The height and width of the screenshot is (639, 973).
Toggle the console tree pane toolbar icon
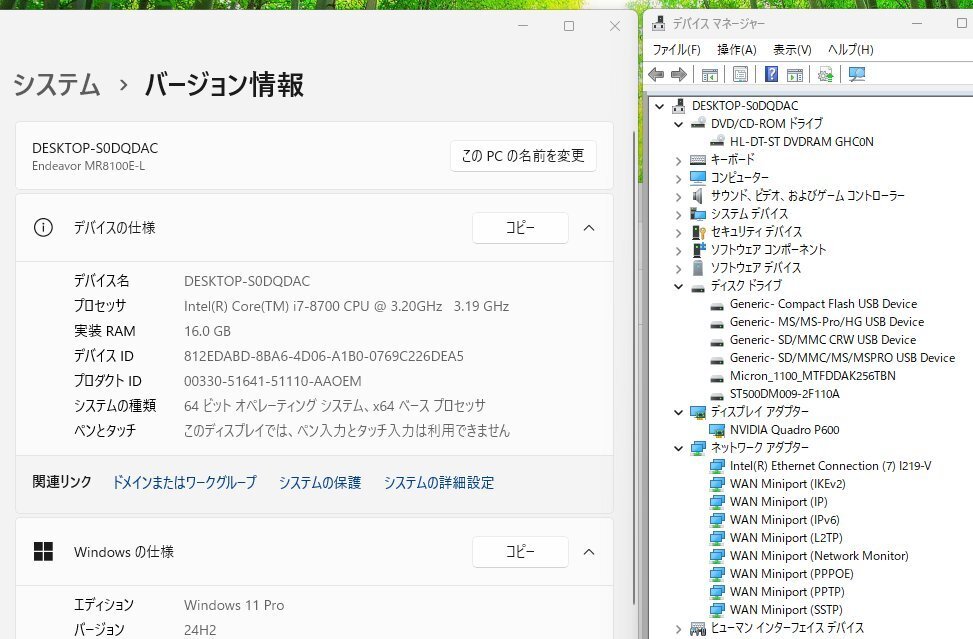[710, 74]
